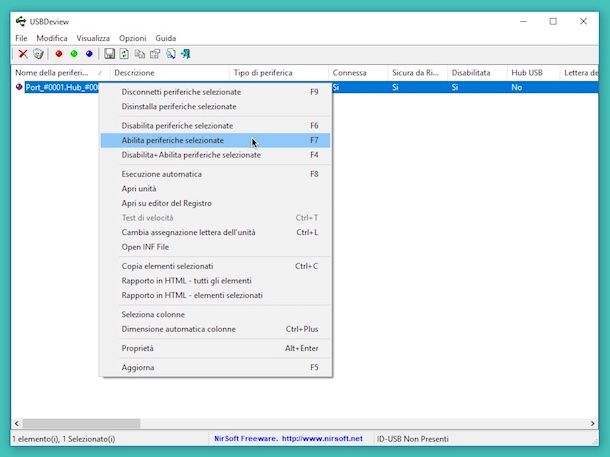Click the refresh toolbar icon

(x=124, y=54)
